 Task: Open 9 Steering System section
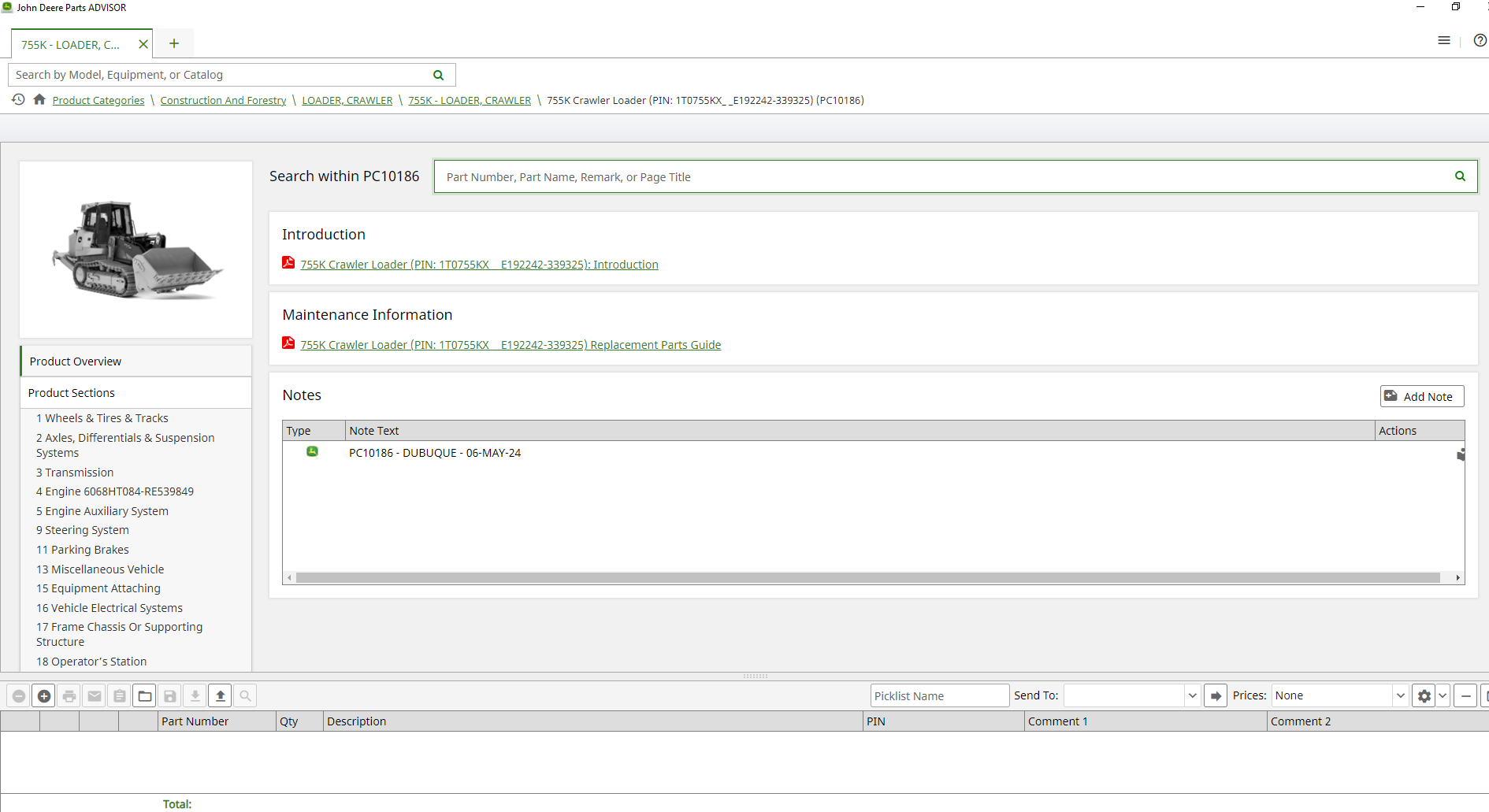(x=83, y=530)
